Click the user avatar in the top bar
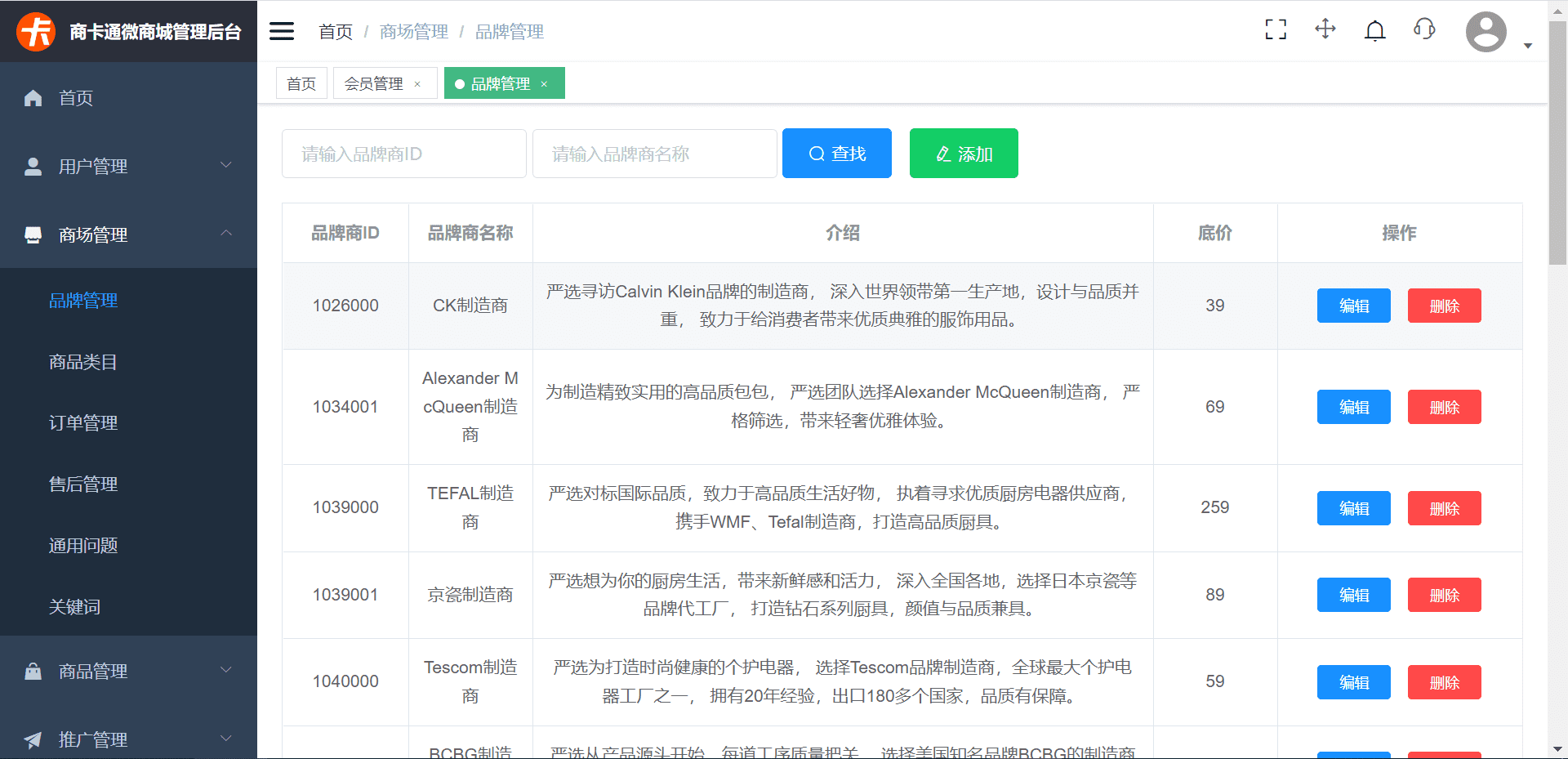The width and height of the screenshot is (1568, 759). coord(1486,31)
